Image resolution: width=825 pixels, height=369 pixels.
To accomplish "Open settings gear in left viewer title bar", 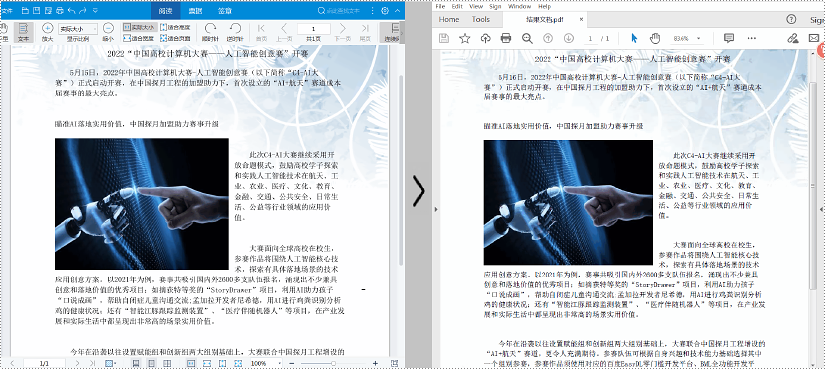I will pos(385,11).
